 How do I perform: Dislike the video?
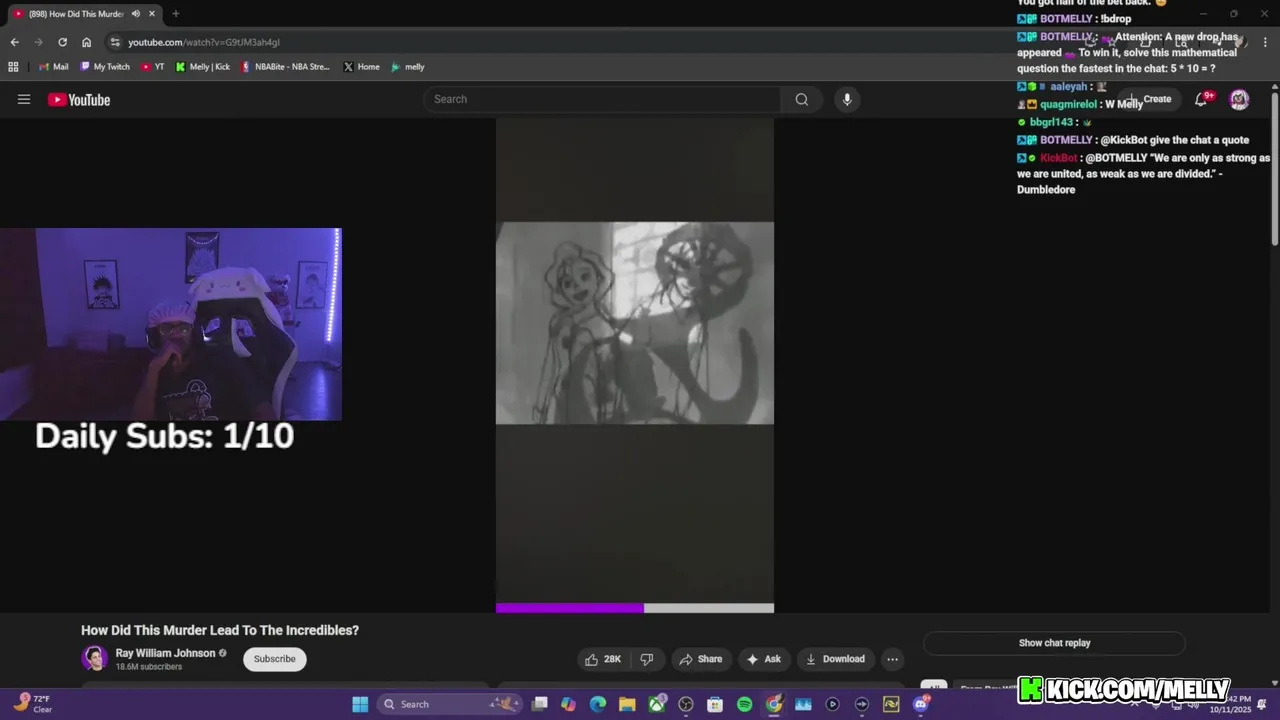tap(647, 659)
